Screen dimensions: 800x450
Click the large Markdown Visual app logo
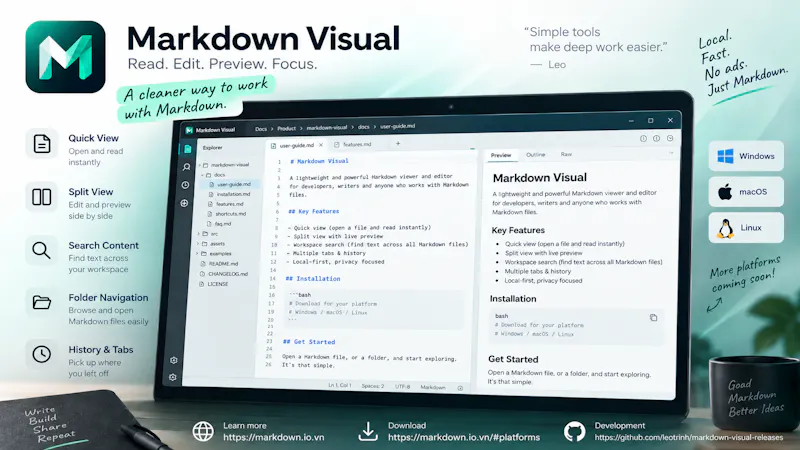65,57
